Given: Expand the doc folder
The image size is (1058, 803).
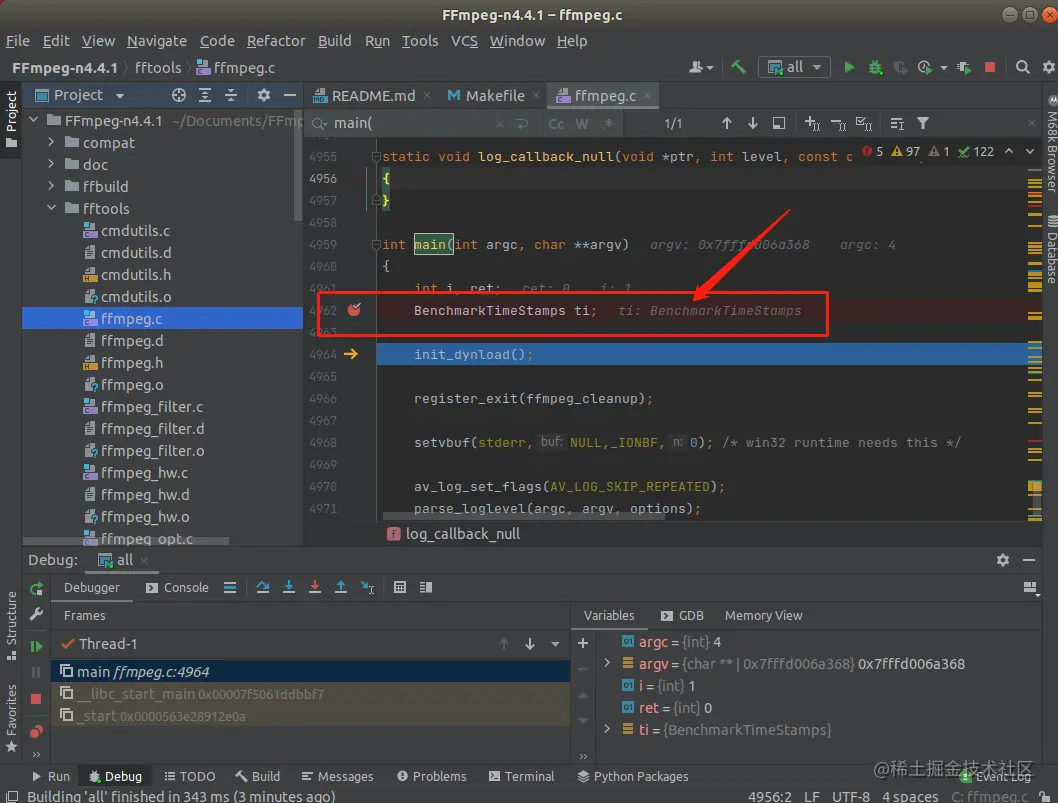Looking at the screenshot, I should 51,164.
